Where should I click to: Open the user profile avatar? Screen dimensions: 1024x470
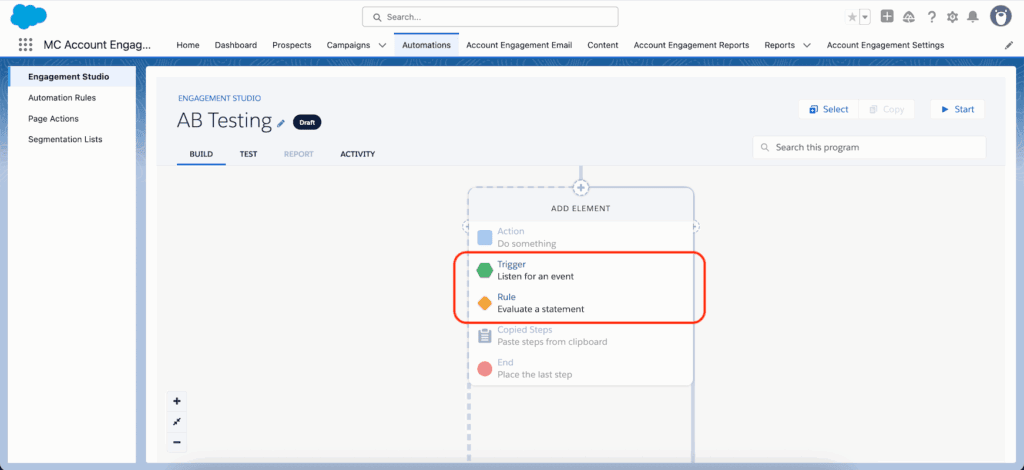coord(1000,16)
